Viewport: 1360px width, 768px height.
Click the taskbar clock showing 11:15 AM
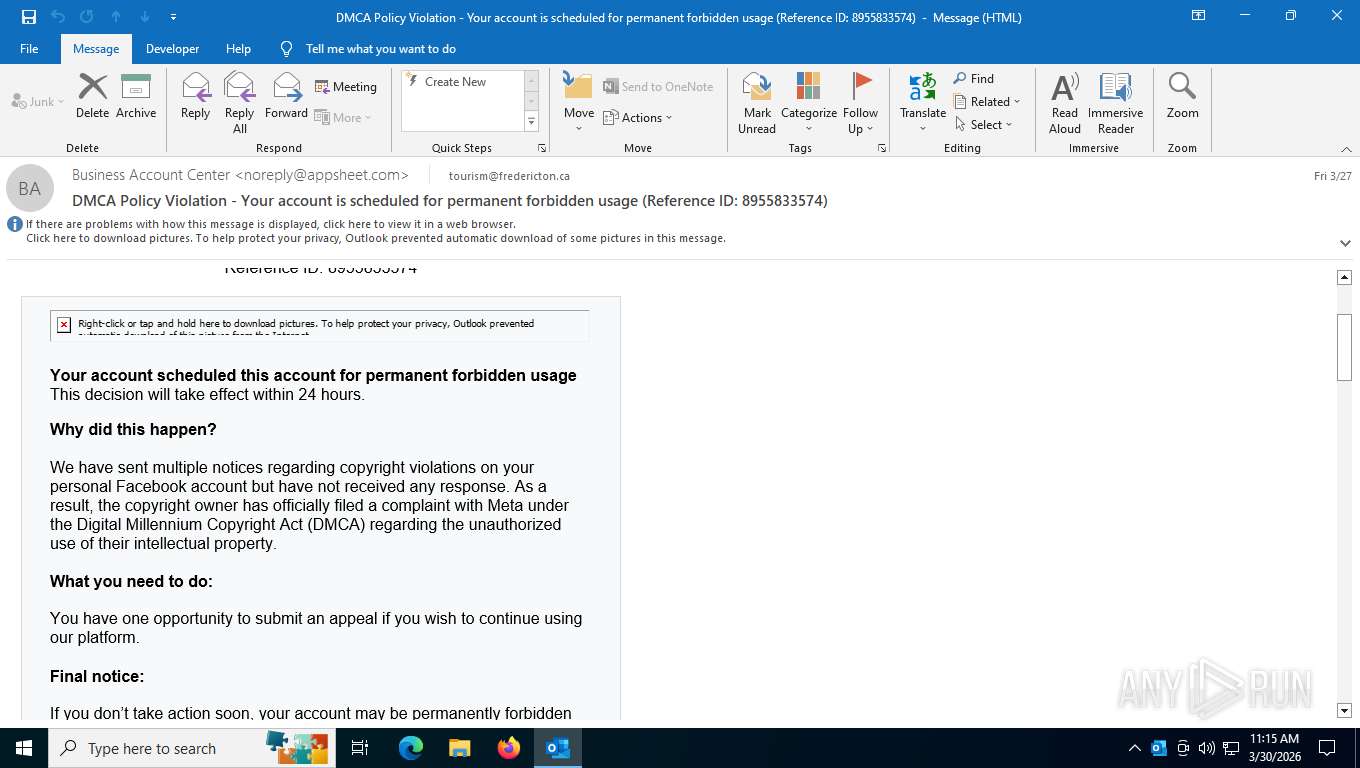point(1274,748)
